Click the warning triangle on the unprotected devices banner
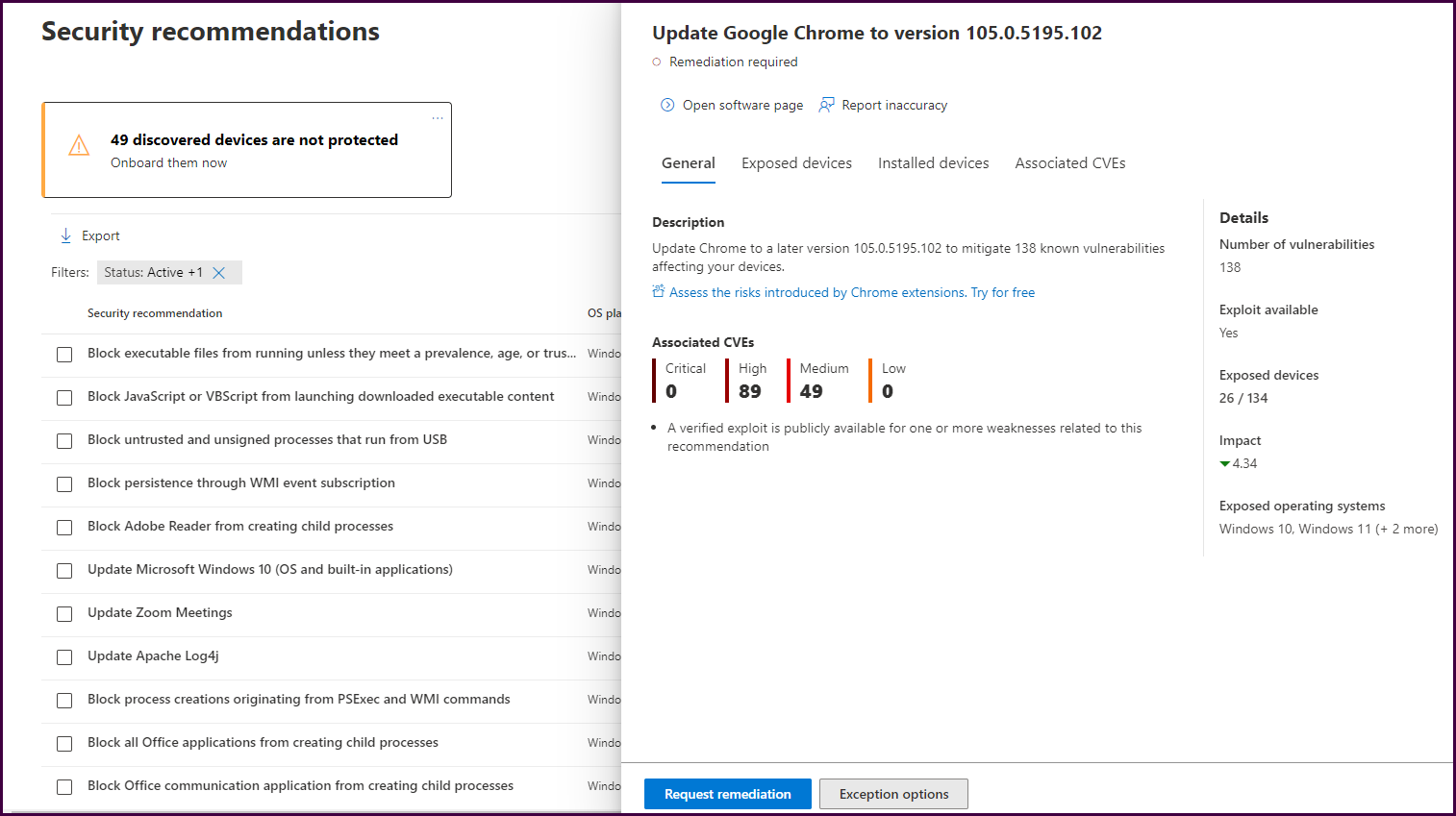This screenshot has height=816, width=1456. coord(78,146)
